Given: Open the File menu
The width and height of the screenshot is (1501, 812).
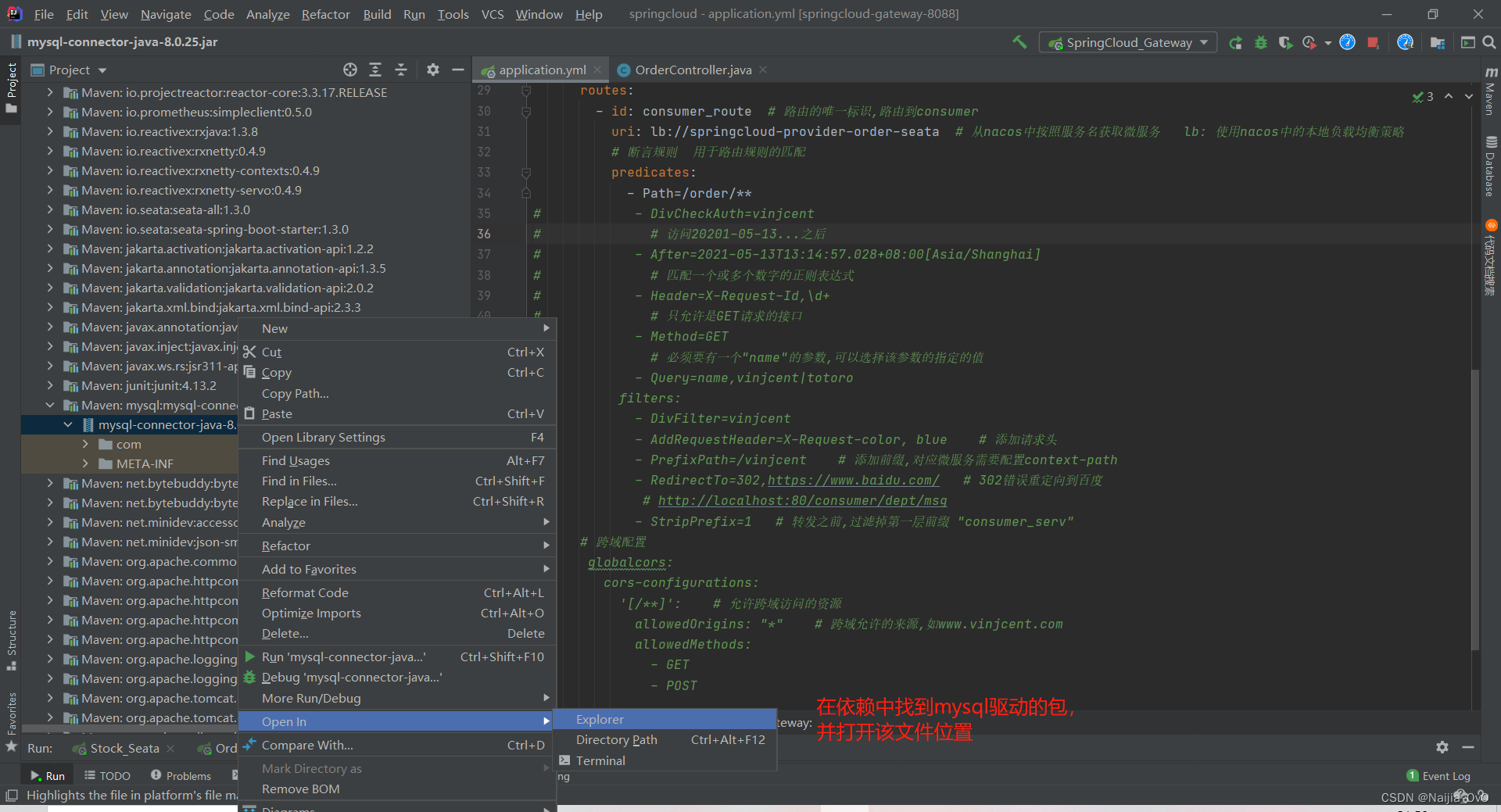Looking at the screenshot, I should tap(44, 14).
